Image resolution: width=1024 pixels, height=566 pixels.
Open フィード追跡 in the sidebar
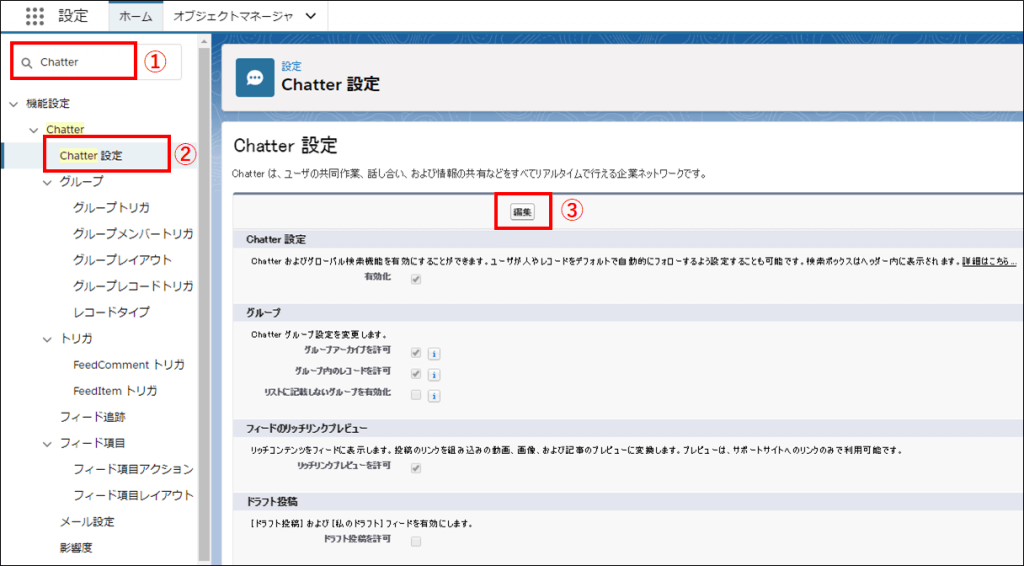point(93,417)
